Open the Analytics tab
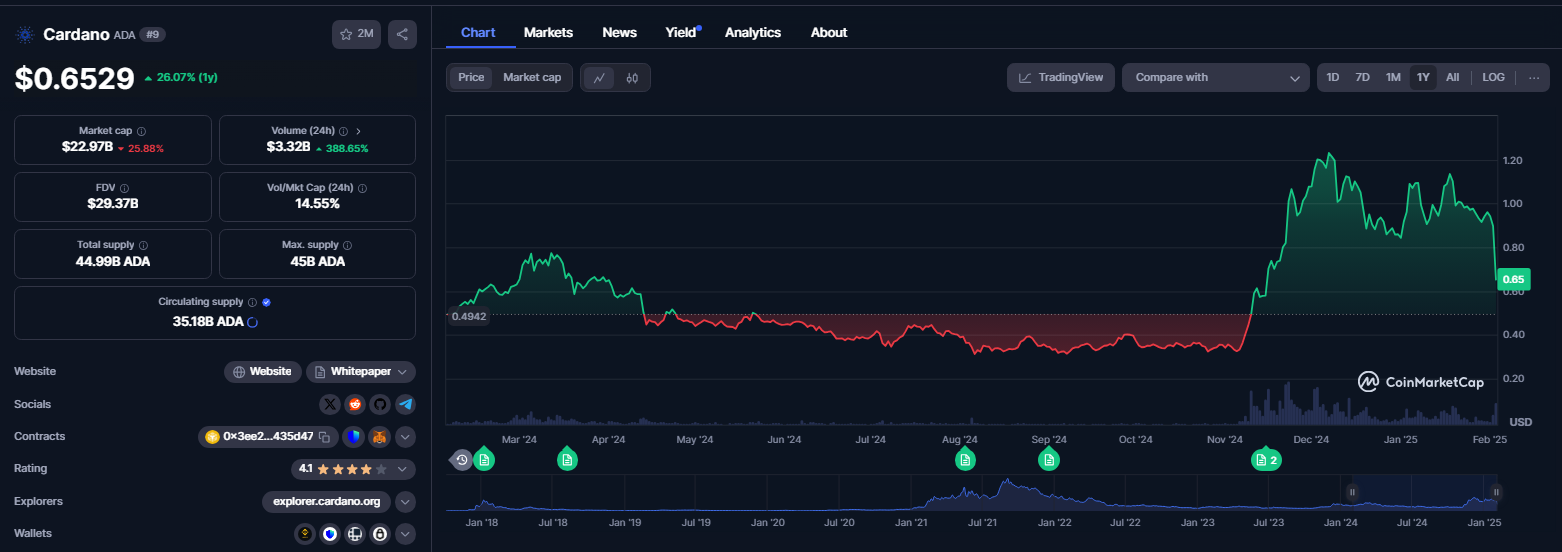This screenshot has height=552, width=1562. (752, 33)
